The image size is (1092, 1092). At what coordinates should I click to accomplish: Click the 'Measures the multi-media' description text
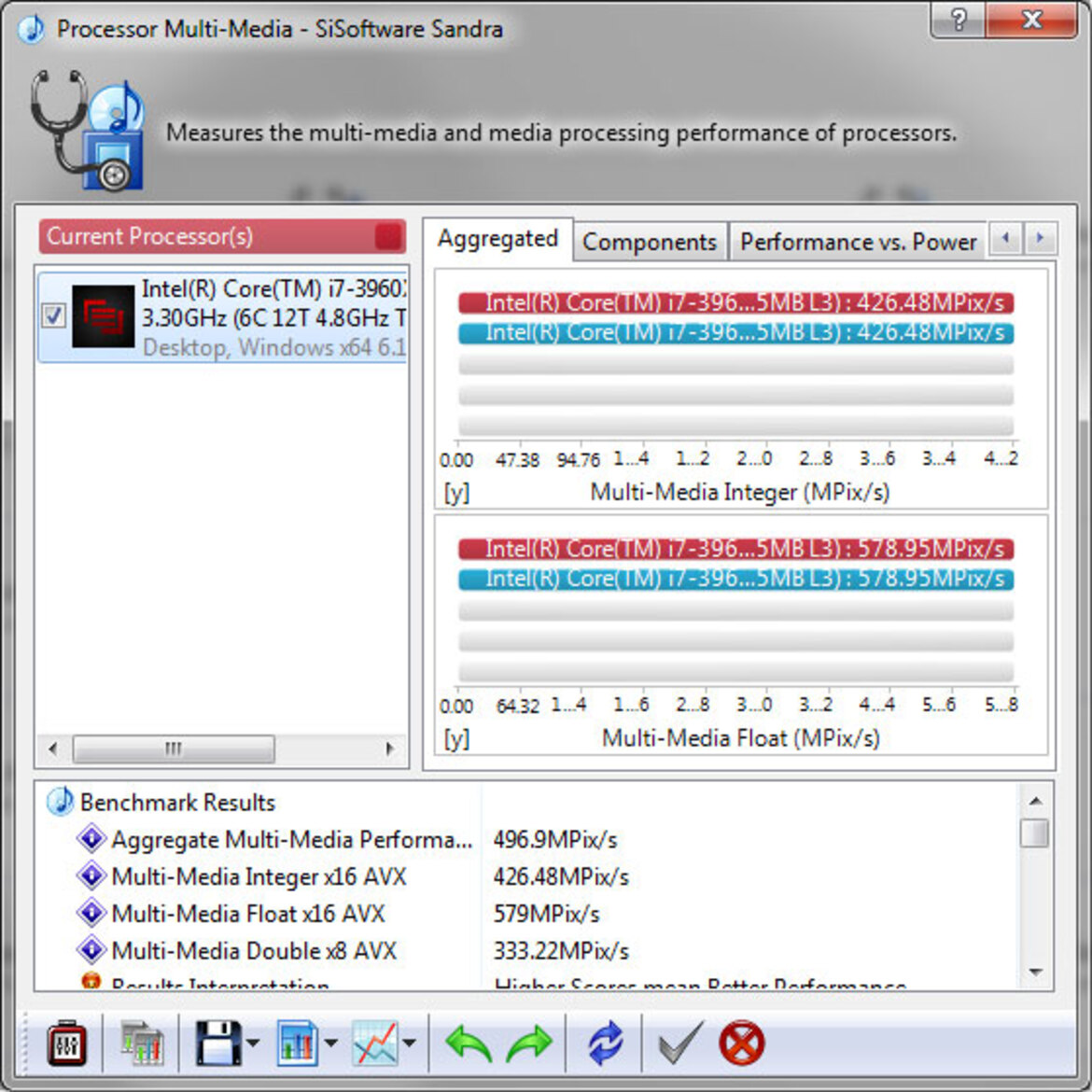(561, 133)
